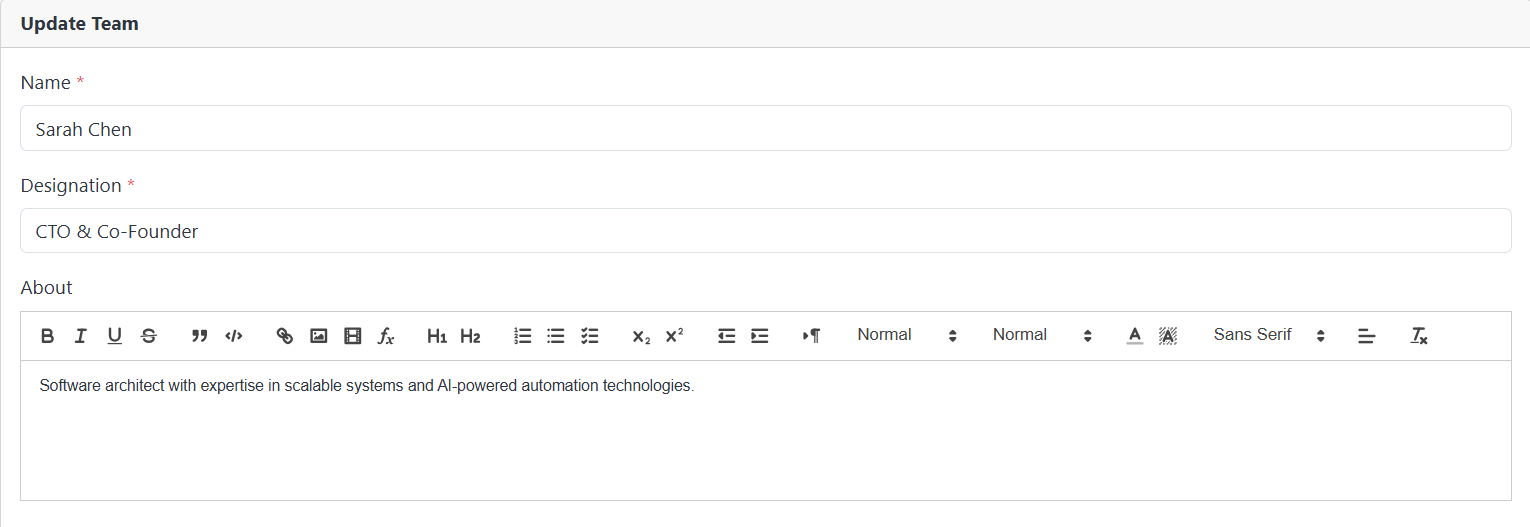Insert a hyperlink
Image resolution: width=1530 pixels, height=527 pixels.
coord(284,336)
